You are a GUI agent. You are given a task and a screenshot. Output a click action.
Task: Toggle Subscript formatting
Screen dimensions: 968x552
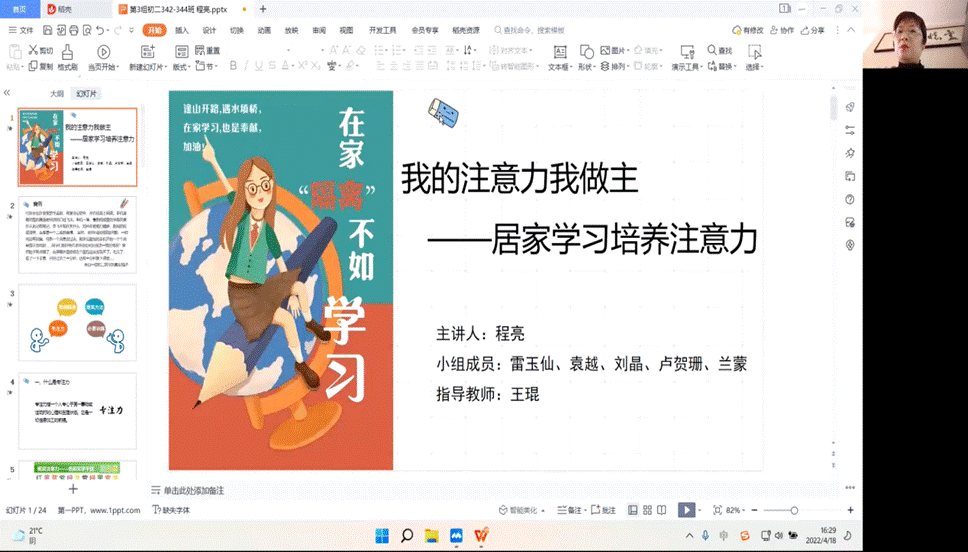pos(315,65)
